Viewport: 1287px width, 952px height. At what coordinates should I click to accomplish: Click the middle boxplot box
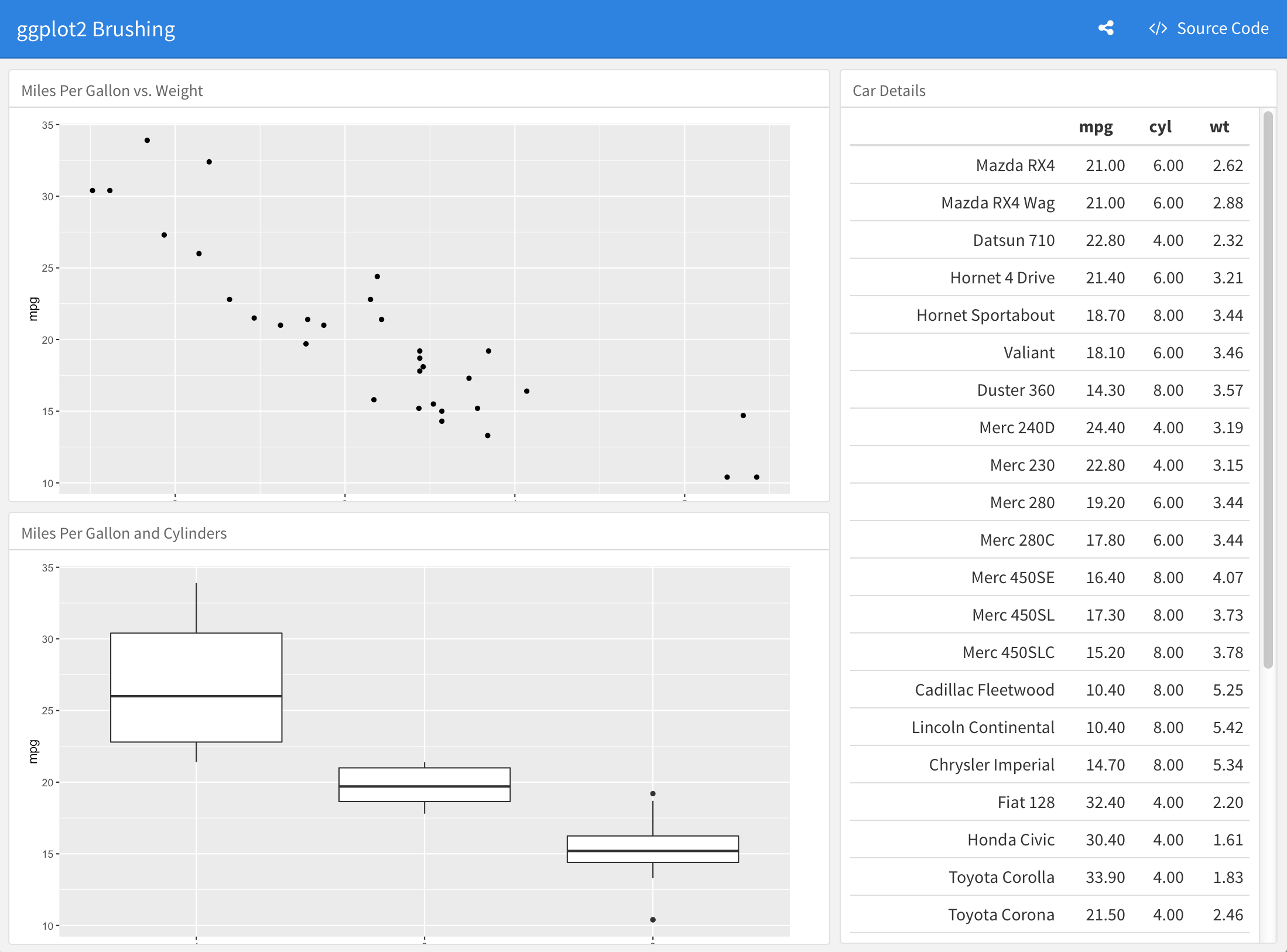click(x=424, y=778)
